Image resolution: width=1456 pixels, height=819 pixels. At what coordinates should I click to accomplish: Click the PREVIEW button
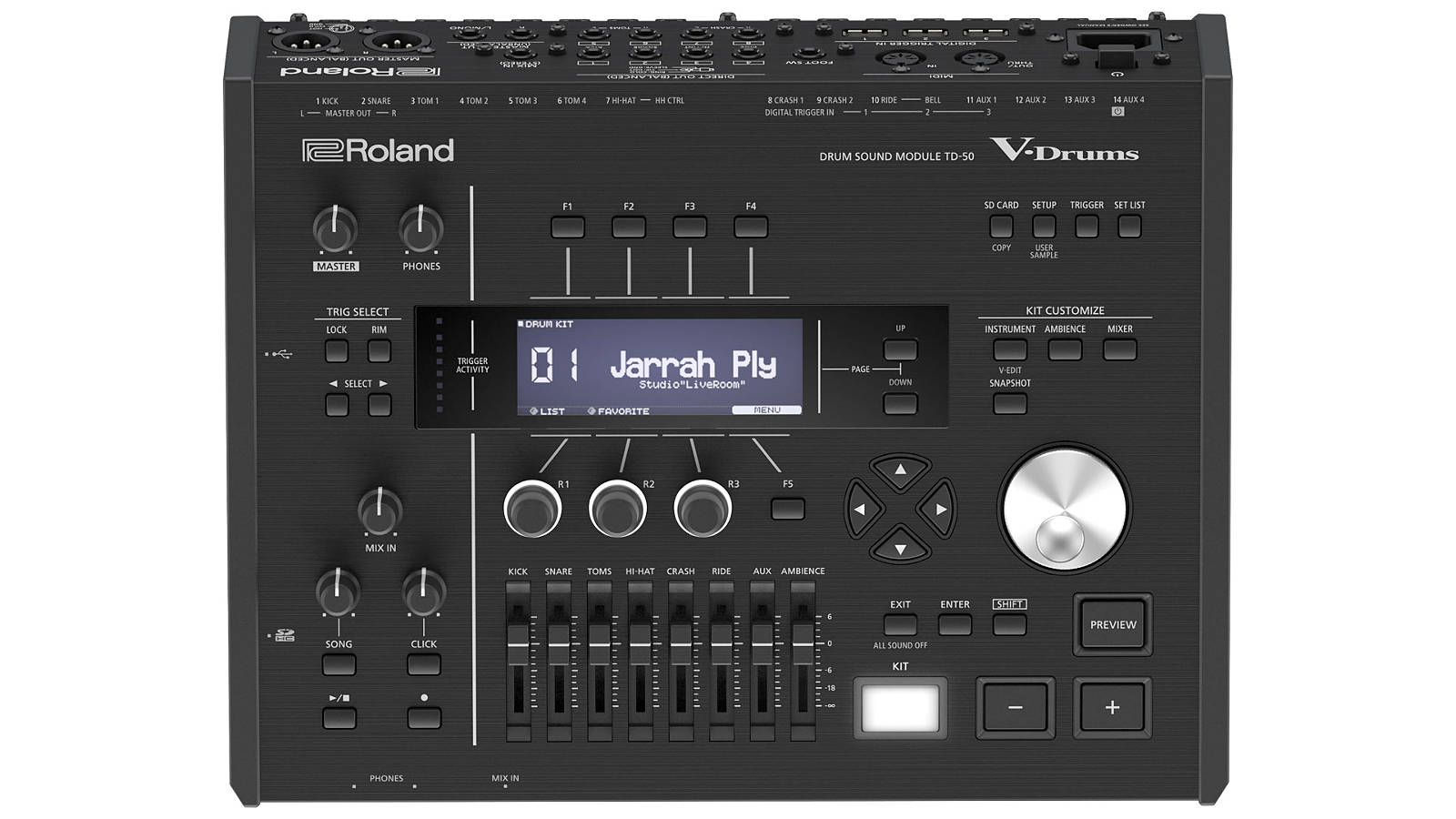(1113, 625)
